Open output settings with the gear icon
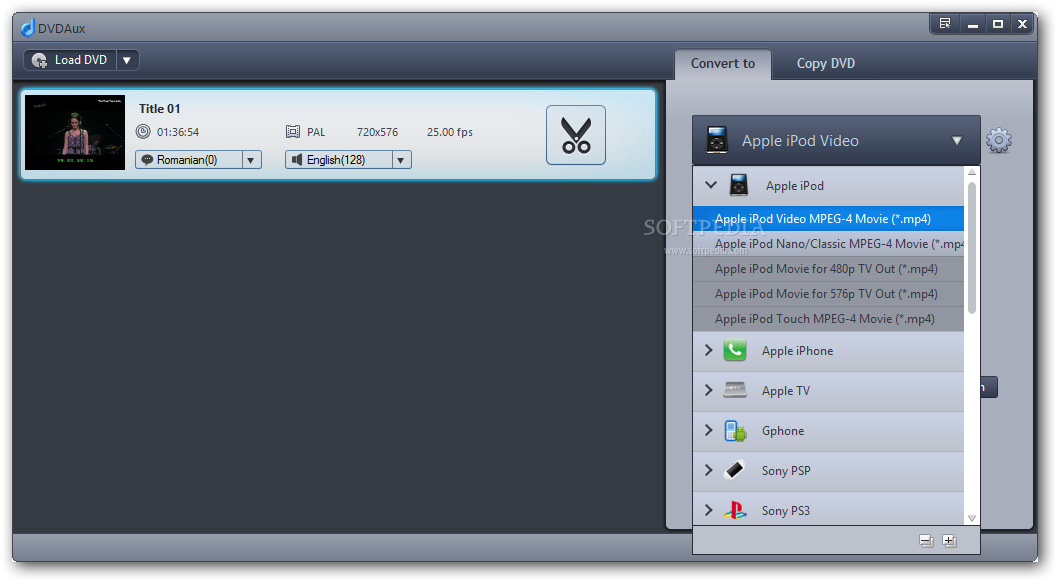This screenshot has height=582, width=1058. point(999,140)
